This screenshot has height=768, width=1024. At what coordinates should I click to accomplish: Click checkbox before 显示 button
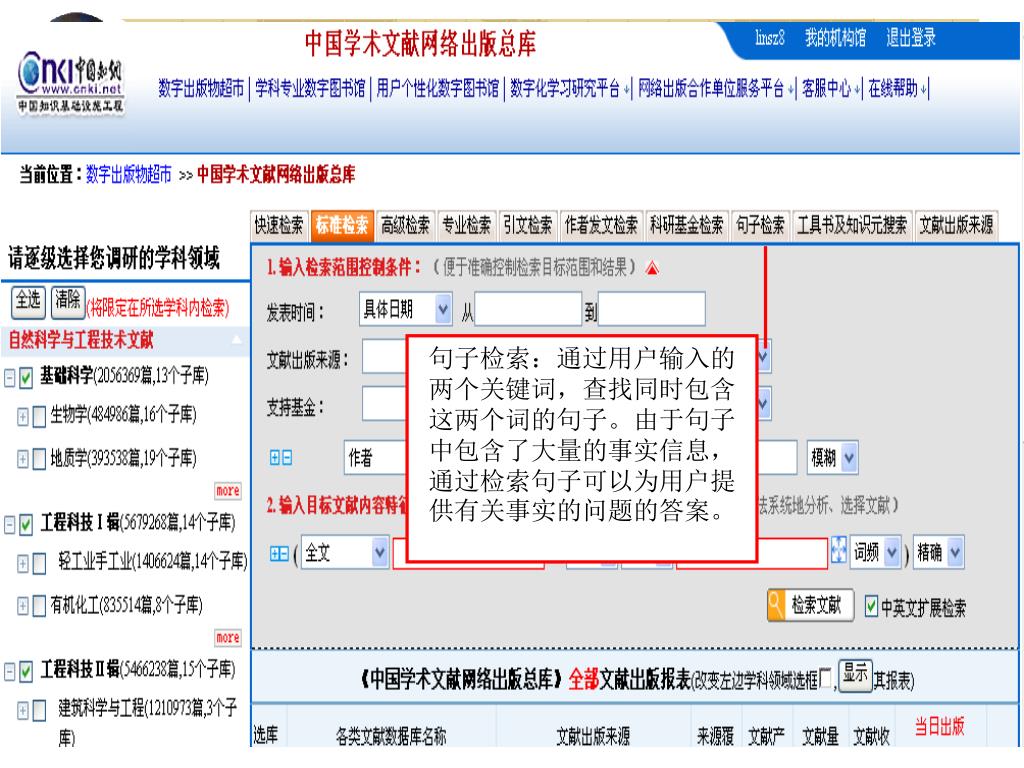click(x=825, y=679)
